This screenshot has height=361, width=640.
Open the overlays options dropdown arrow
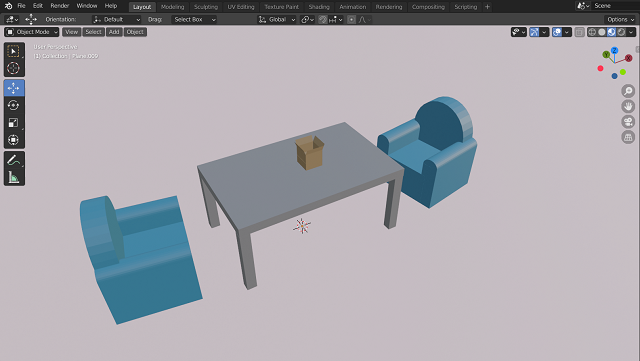tap(567, 32)
